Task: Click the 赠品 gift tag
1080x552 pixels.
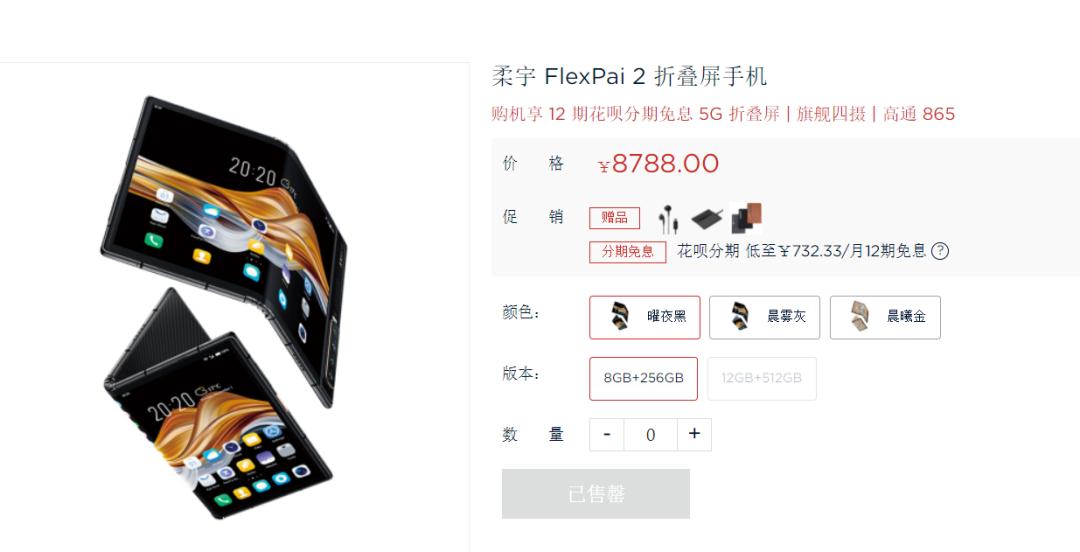Action: coord(614,218)
